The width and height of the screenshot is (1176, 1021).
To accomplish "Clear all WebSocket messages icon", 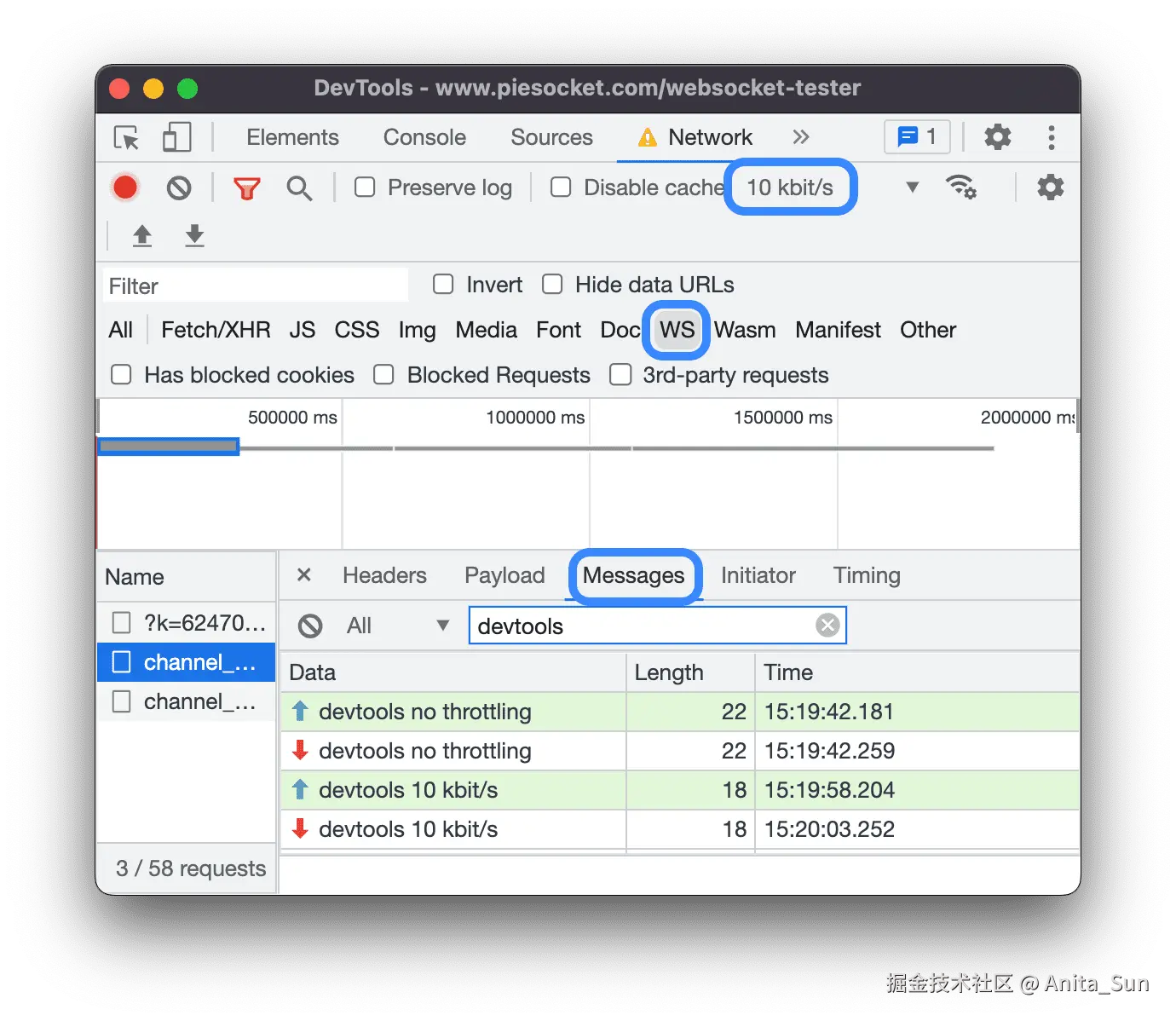I will pyautogui.click(x=310, y=626).
